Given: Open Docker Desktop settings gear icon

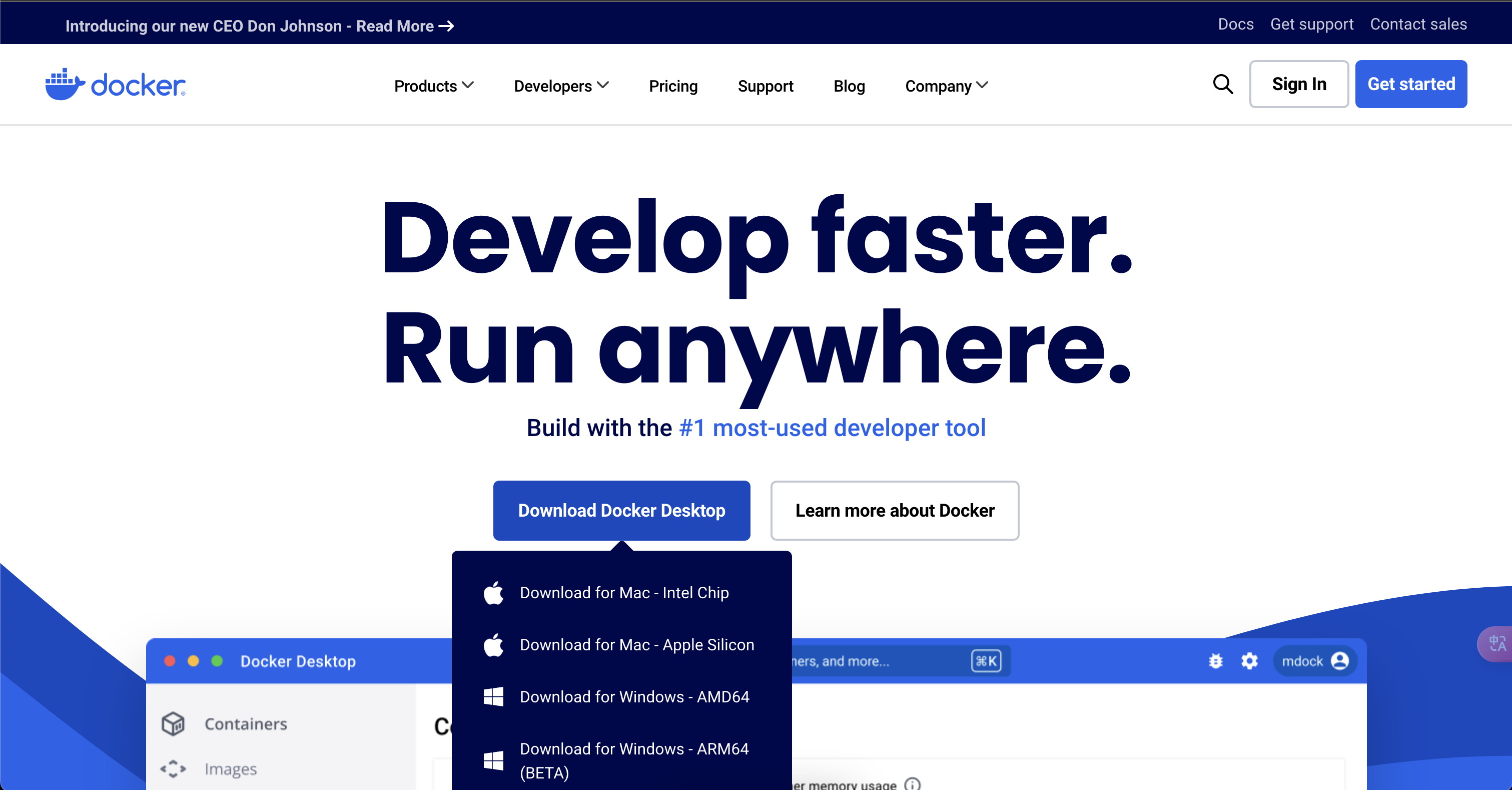Looking at the screenshot, I should [x=1250, y=661].
